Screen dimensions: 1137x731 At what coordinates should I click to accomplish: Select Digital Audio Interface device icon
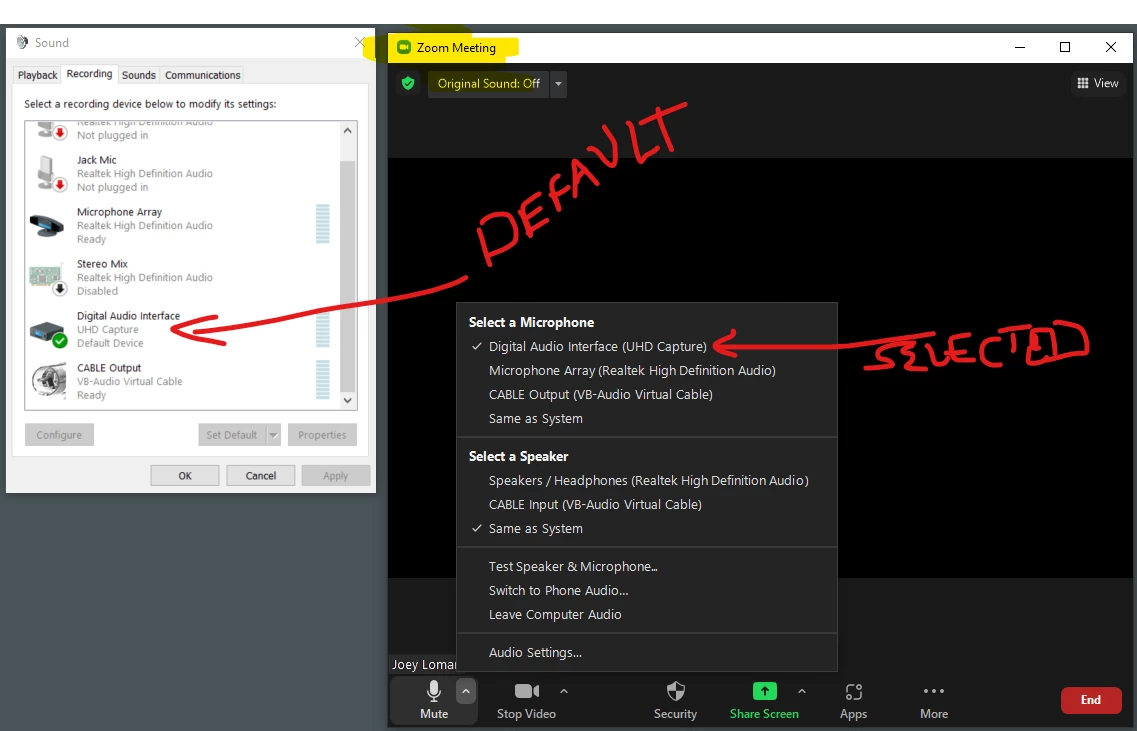(x=48, y=334)
